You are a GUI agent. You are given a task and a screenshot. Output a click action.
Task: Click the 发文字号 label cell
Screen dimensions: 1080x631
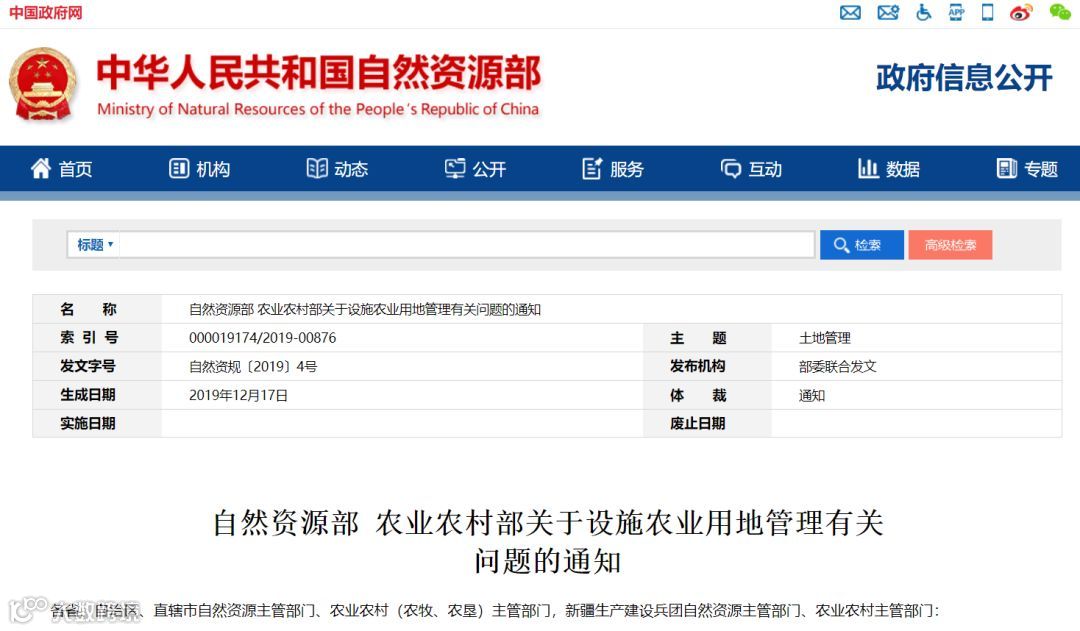pyautogui.click(x=97, y=366)
